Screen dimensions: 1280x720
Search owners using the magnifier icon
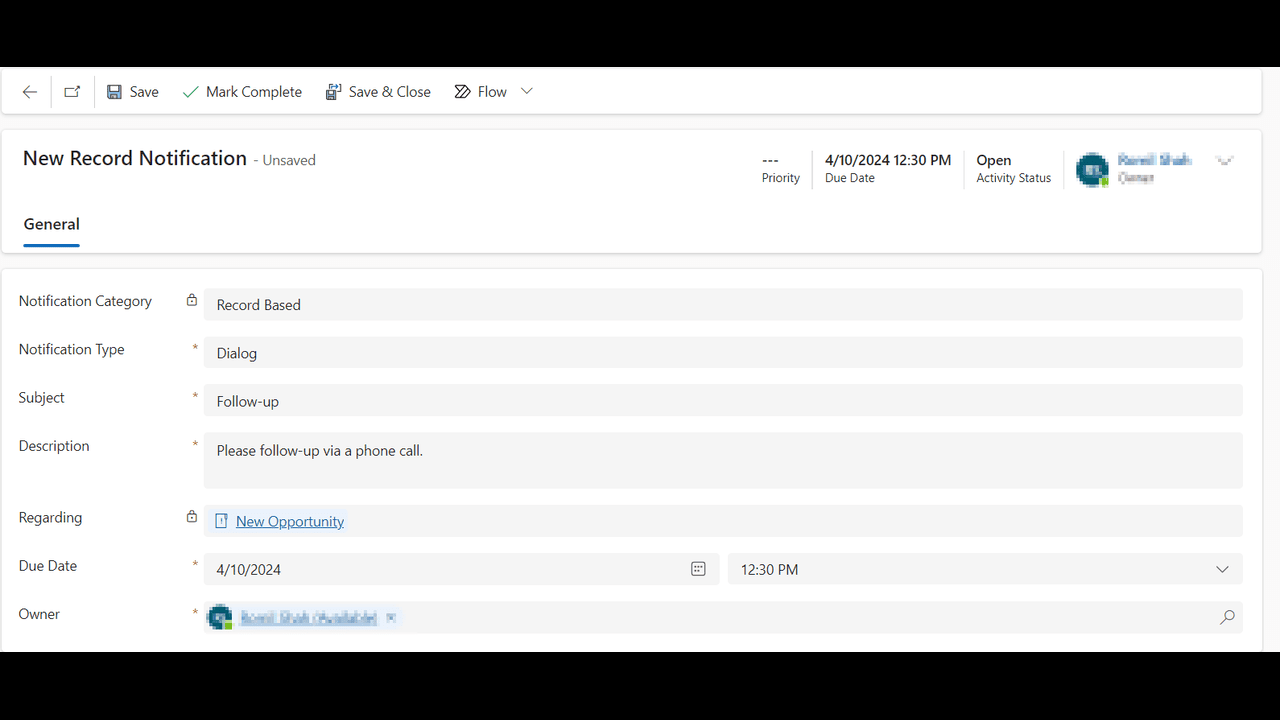(1227, 617)
